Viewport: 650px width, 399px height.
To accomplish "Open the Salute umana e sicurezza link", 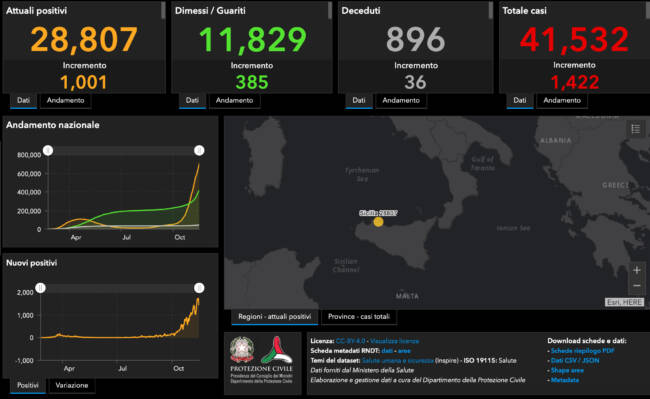I will (x=398, y=360).
